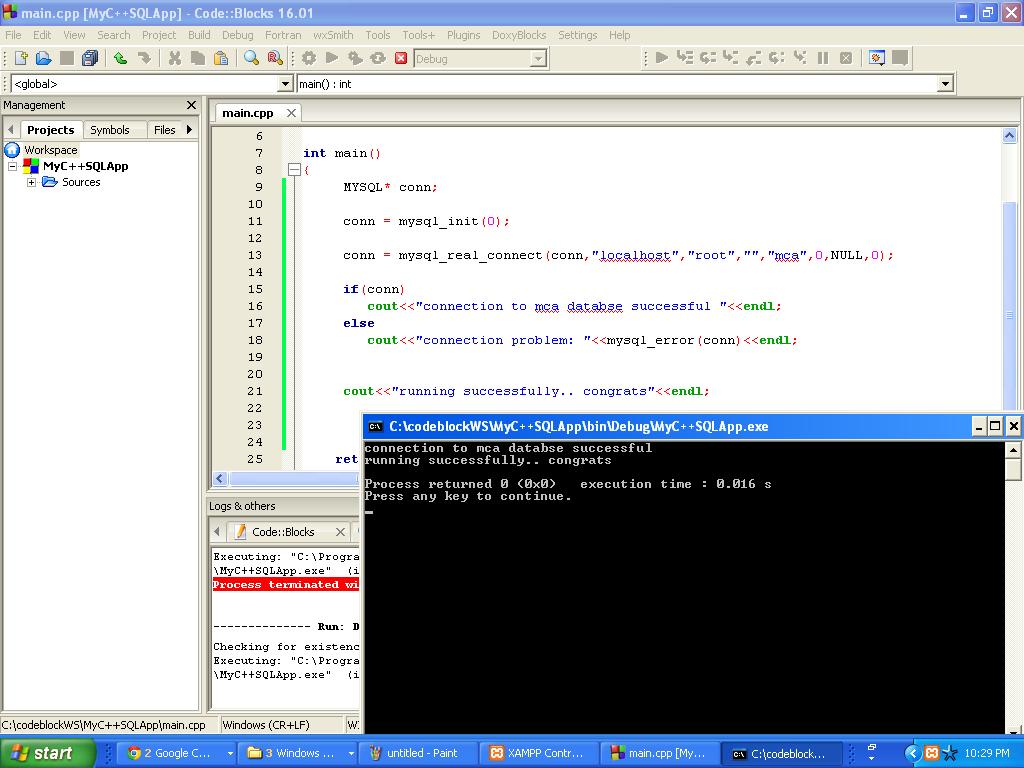This screenshot has width=1024, height=768.
Task: Open XAMPP Control from the taskbar
Action: [536, 752]
